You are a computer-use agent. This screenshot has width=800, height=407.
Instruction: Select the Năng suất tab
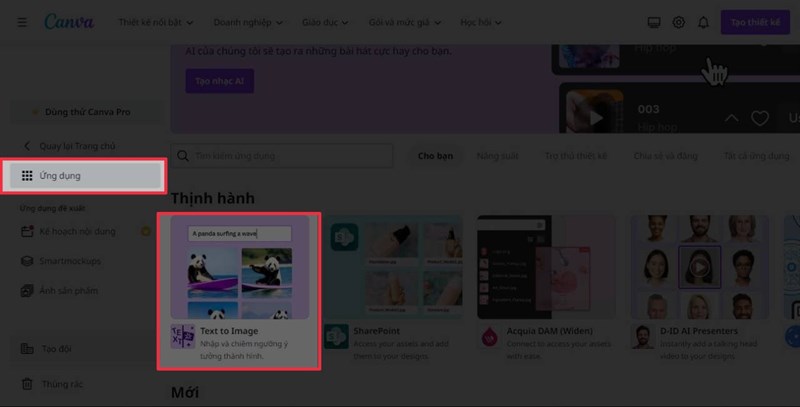point(497,156)
